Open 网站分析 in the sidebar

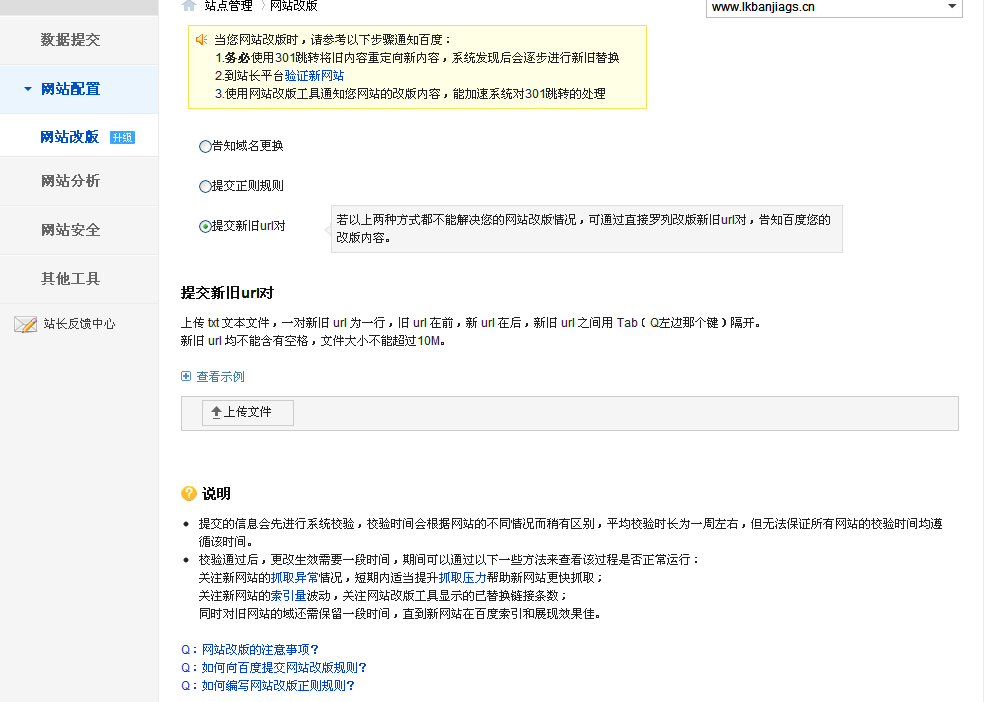[70, 181]
